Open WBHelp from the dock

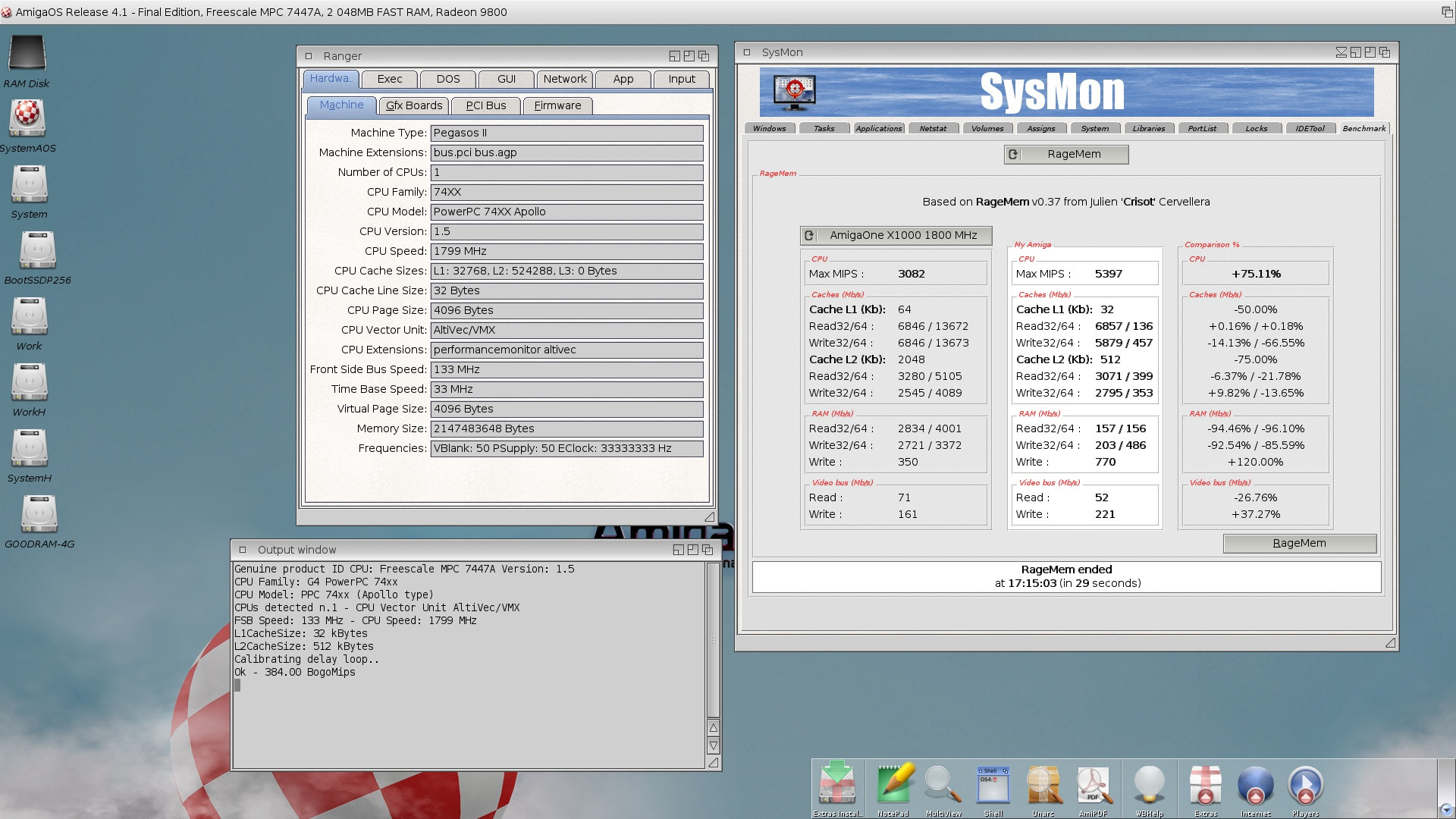point(1150,785)
